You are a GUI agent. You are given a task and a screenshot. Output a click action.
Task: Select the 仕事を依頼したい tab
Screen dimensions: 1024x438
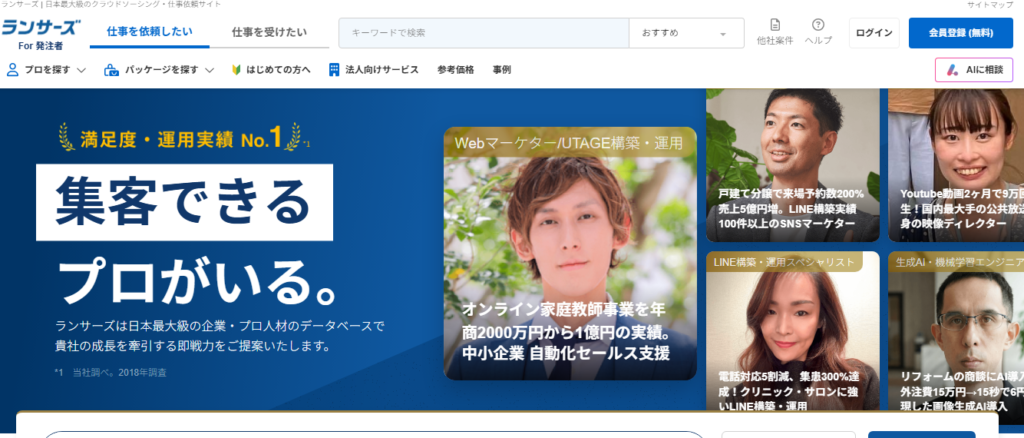pos(150,33)
